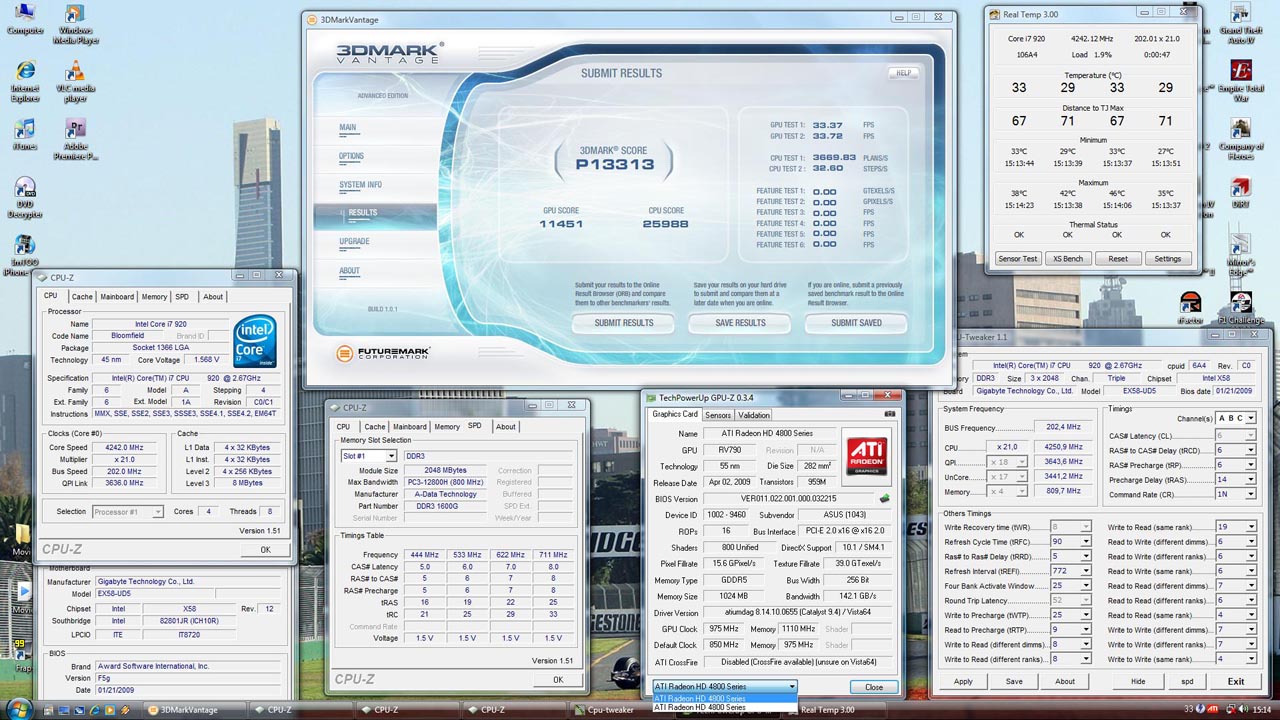Open the Mainboard tab in front CPU-Z window
The image size is (1280, 720).
[117, 296]
